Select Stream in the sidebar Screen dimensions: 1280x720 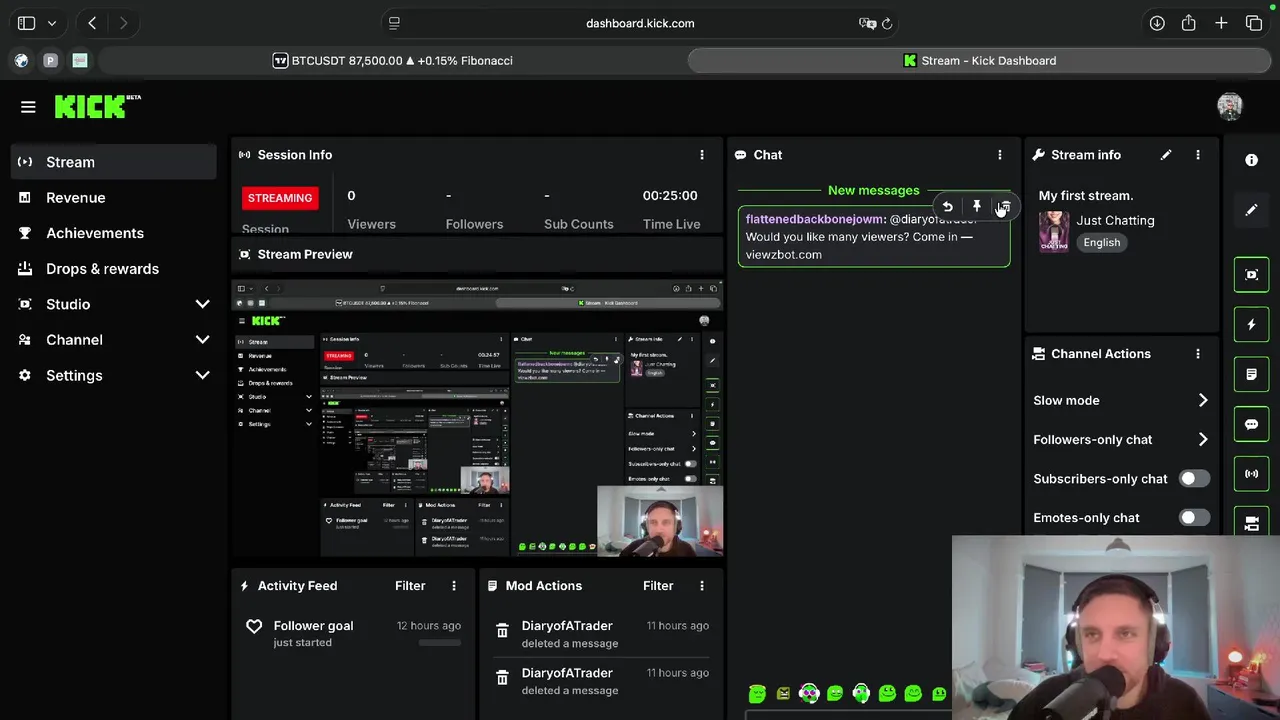tap(114, 162)
